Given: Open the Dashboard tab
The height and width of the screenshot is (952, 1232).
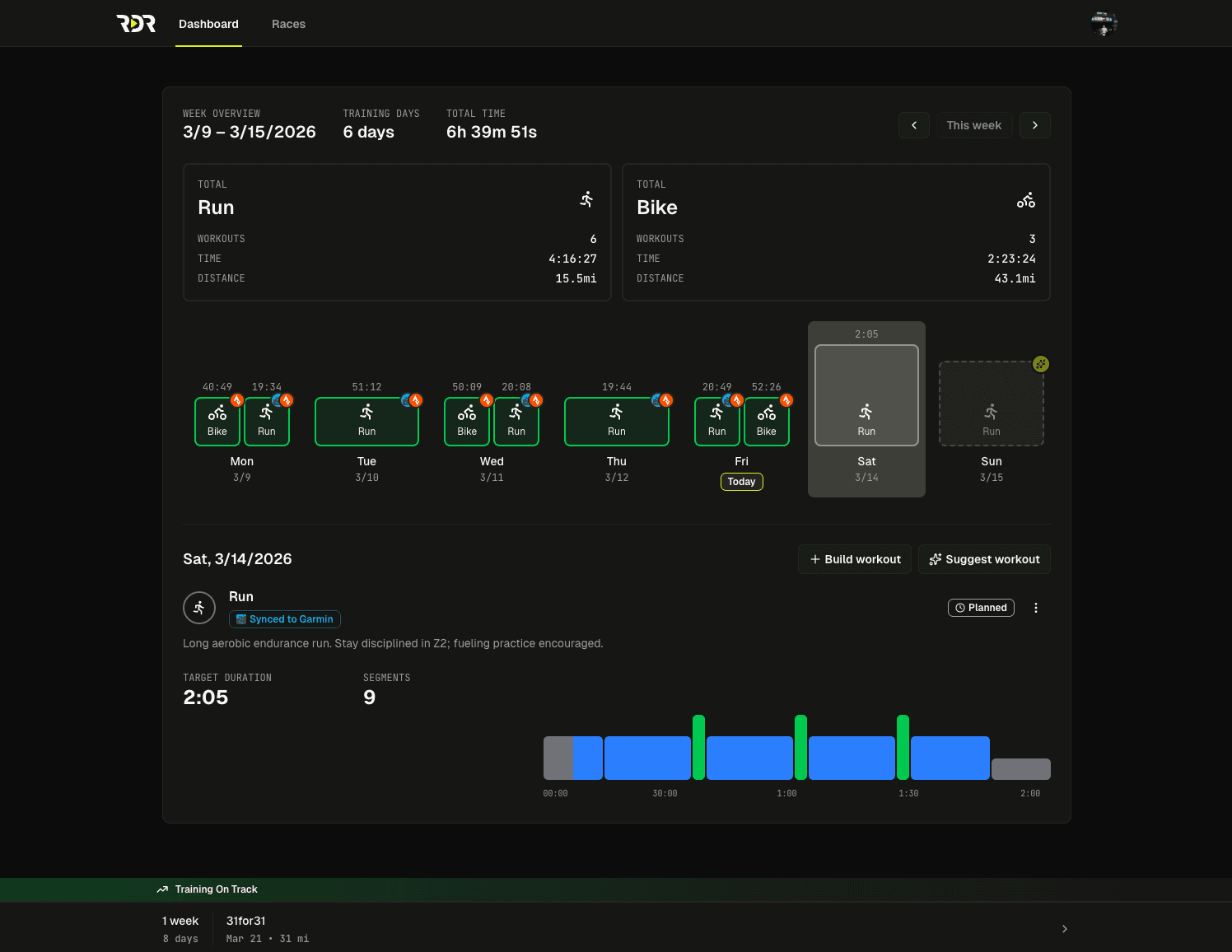Looking at the screenshot, I should (208, 24).
